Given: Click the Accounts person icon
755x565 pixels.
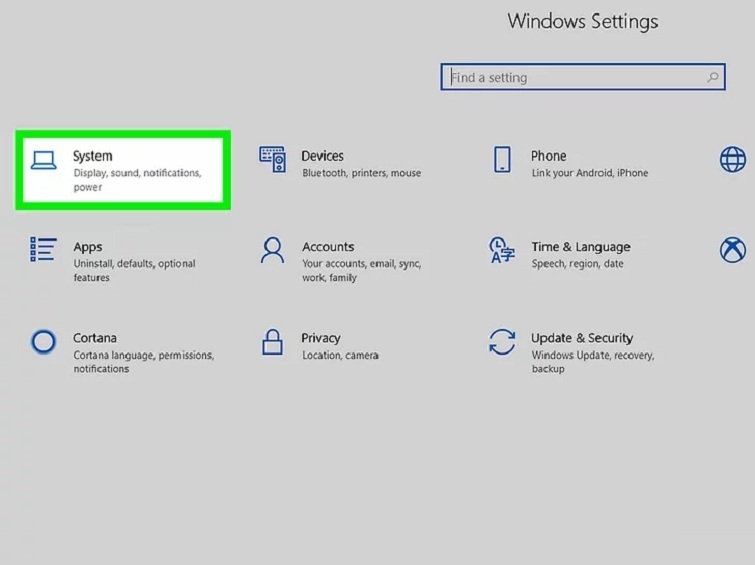Looking at the screenshot, I should point(272,250).
